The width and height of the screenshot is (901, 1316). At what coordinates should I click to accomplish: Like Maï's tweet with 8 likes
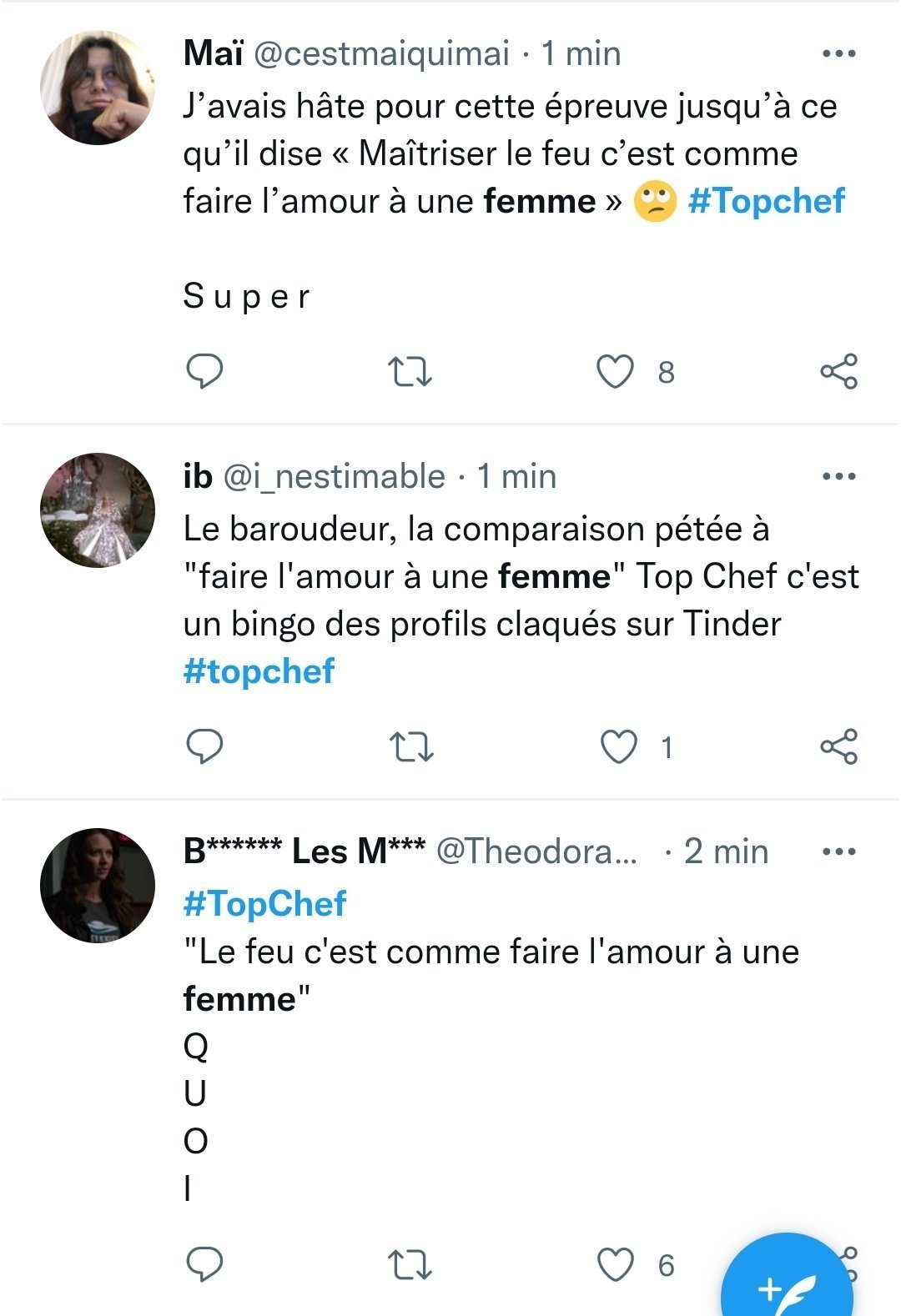tap(616, 372)
